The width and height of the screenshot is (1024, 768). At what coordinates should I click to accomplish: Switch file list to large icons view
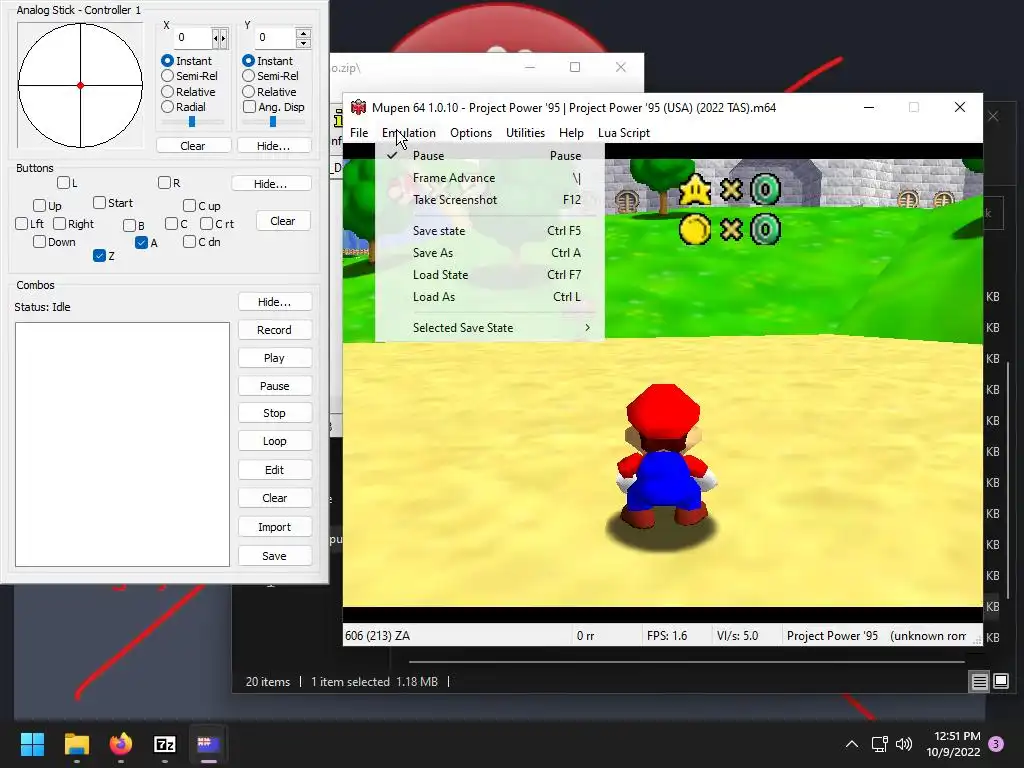pyautogui.click(x=1001, y=682)
